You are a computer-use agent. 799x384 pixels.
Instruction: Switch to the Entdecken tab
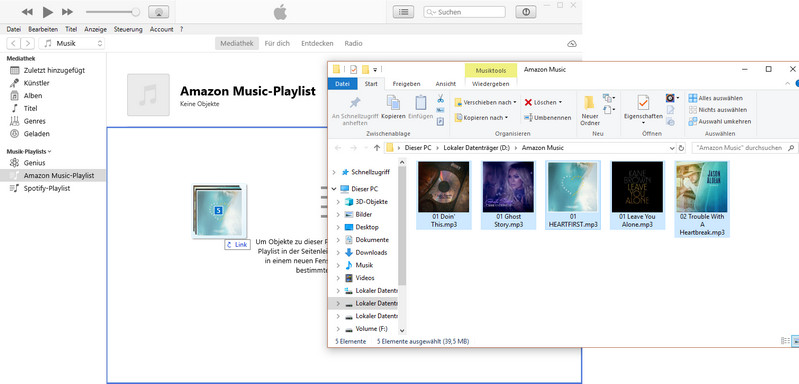(317, 43)
